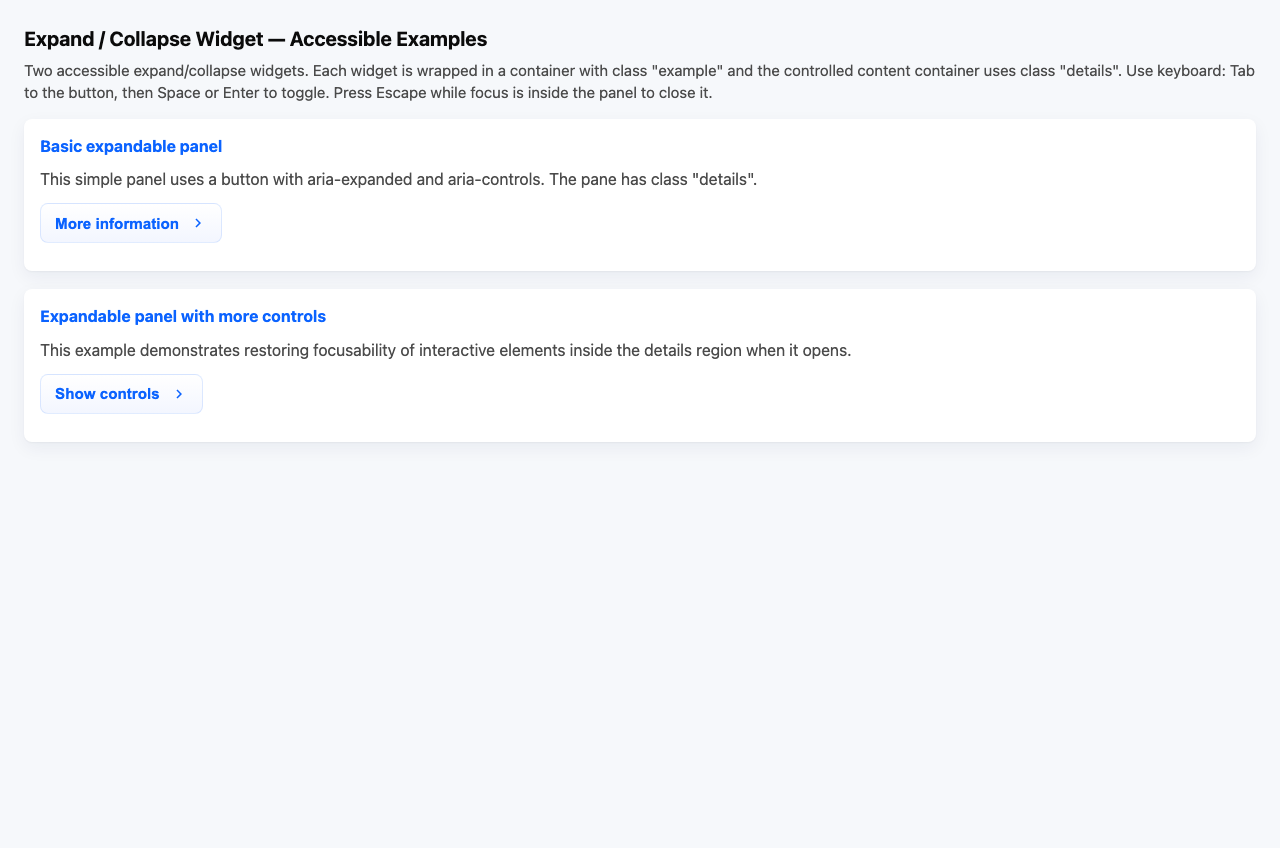Toggle the Show controls panel open
Image resolution: width=1280 pixels, height=848 pixels.
tap(120, 394)
